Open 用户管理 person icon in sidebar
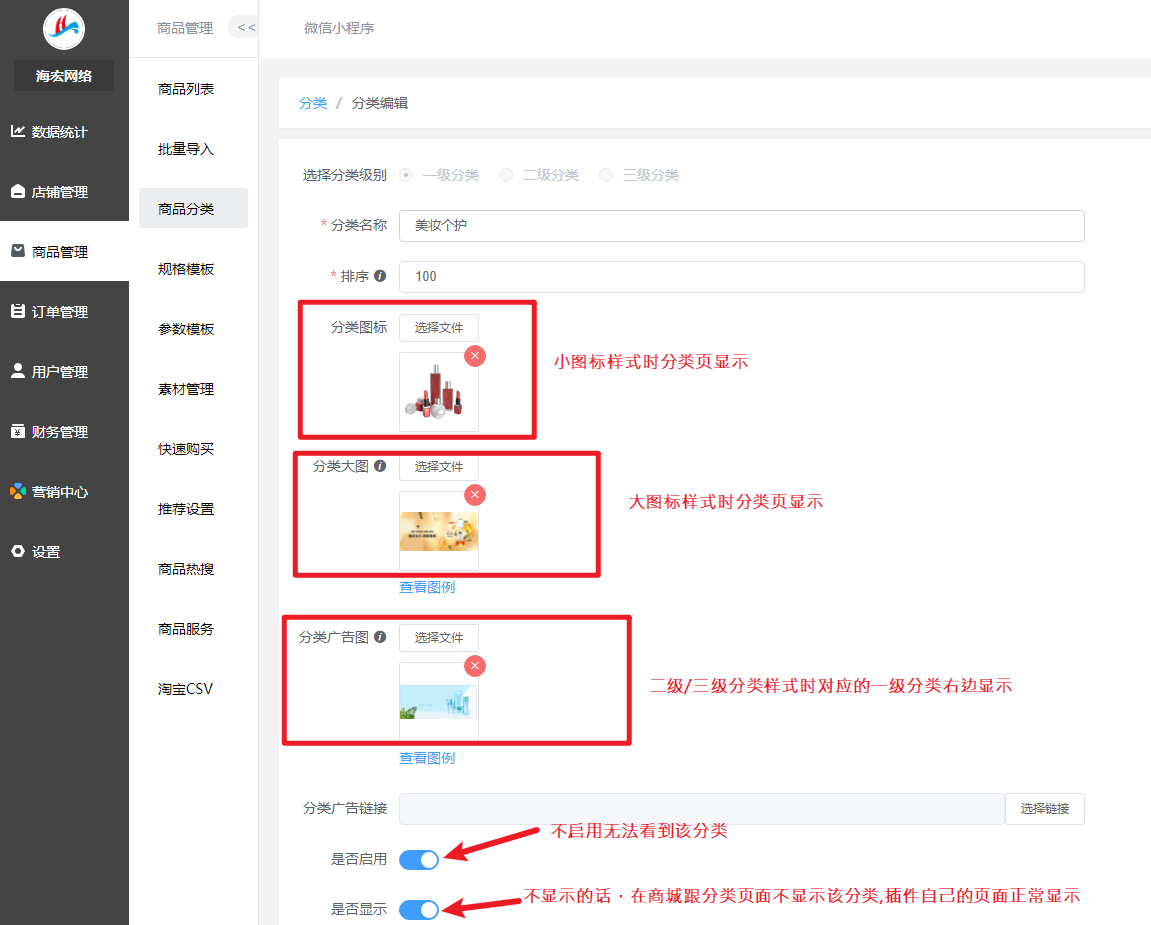Viewport: 1151px width, 925px height. pyautogui.click(x=18, y=371)
